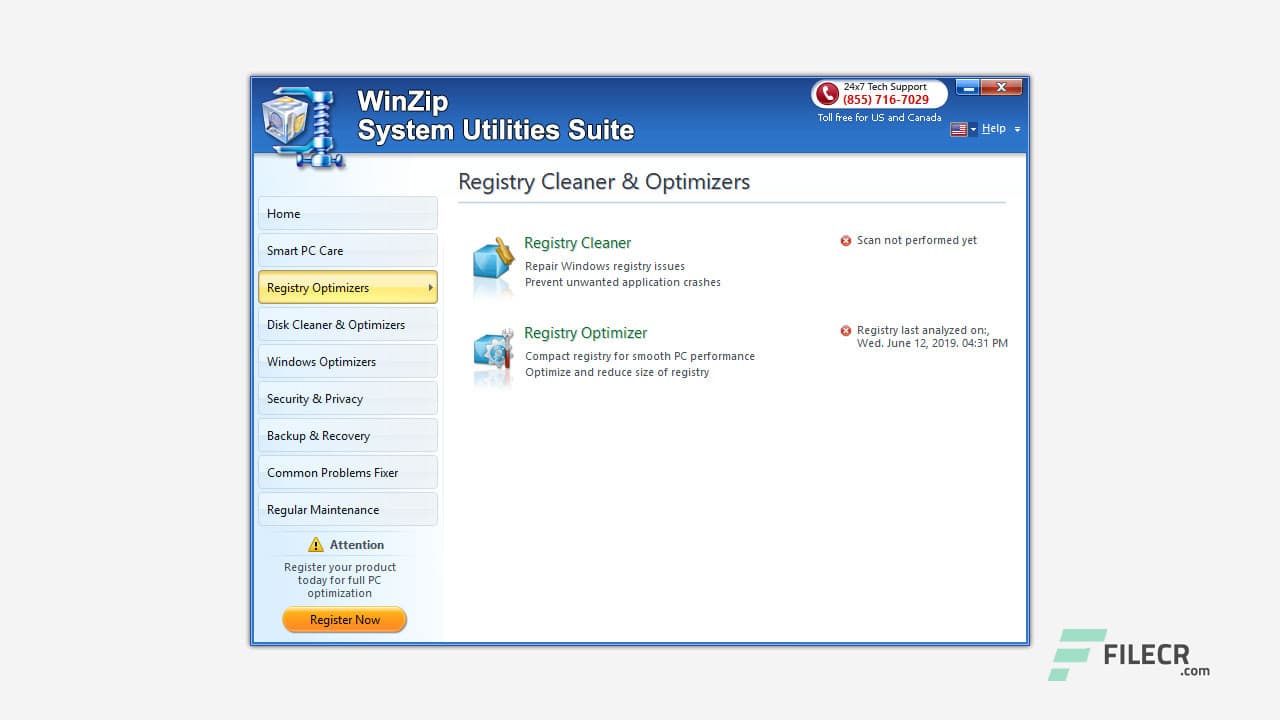Click the Attention warning triangle icon
The height and width of the screenshot is (720, 1280).
coord(318,544)
